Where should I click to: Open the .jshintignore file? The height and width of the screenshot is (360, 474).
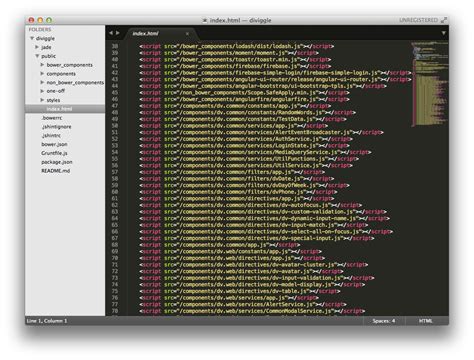coord(56,127)
